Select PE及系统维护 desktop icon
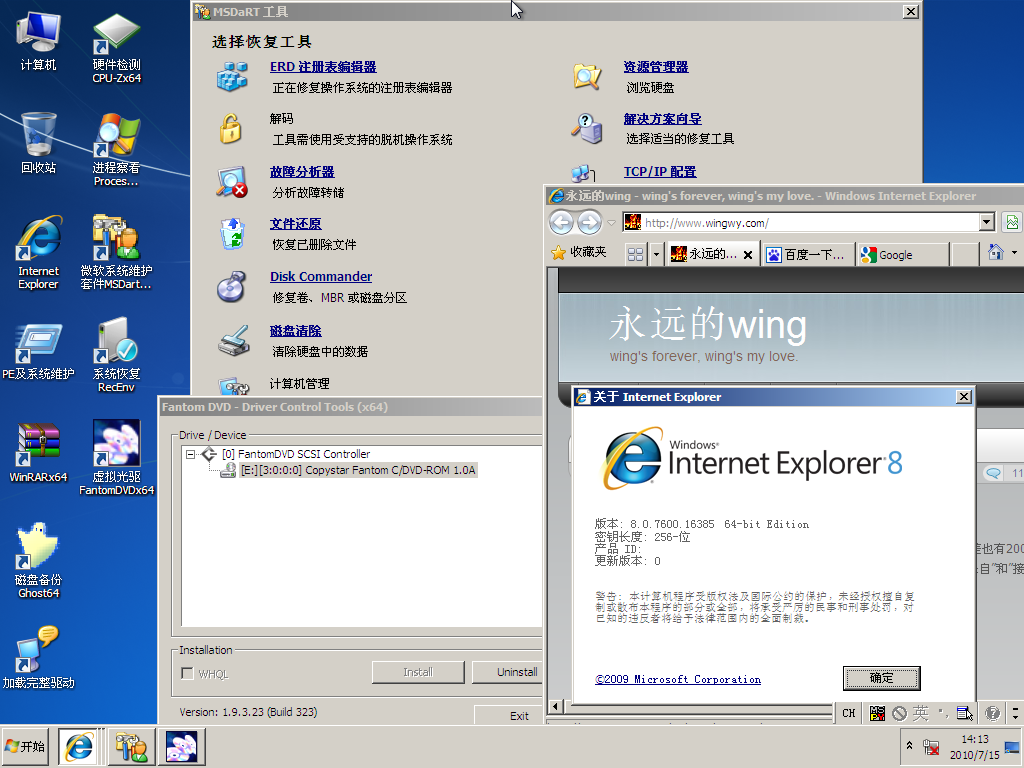The width and height of the screenshot is (1024, 768). click(38, 351)
